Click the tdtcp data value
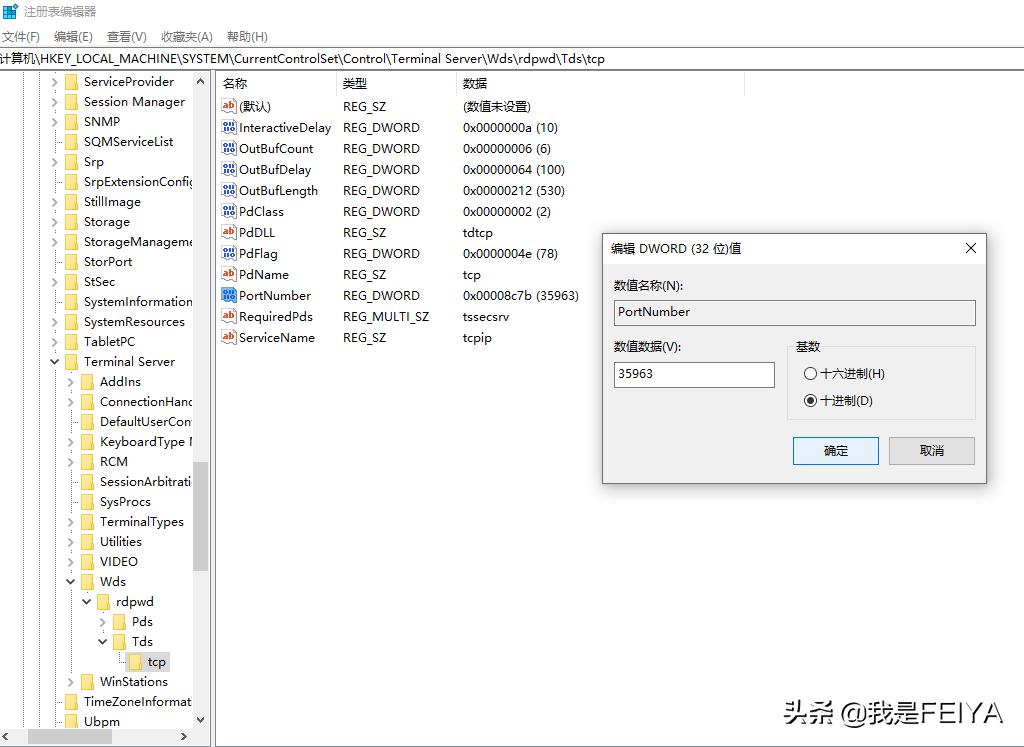Screen dimensions: 1024x747 477,232
